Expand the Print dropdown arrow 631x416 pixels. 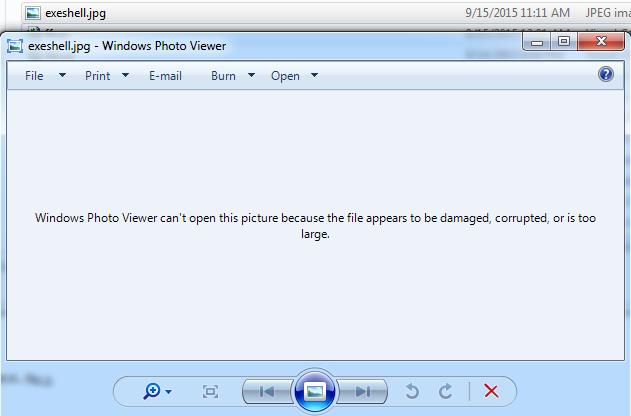click(125, 75)
